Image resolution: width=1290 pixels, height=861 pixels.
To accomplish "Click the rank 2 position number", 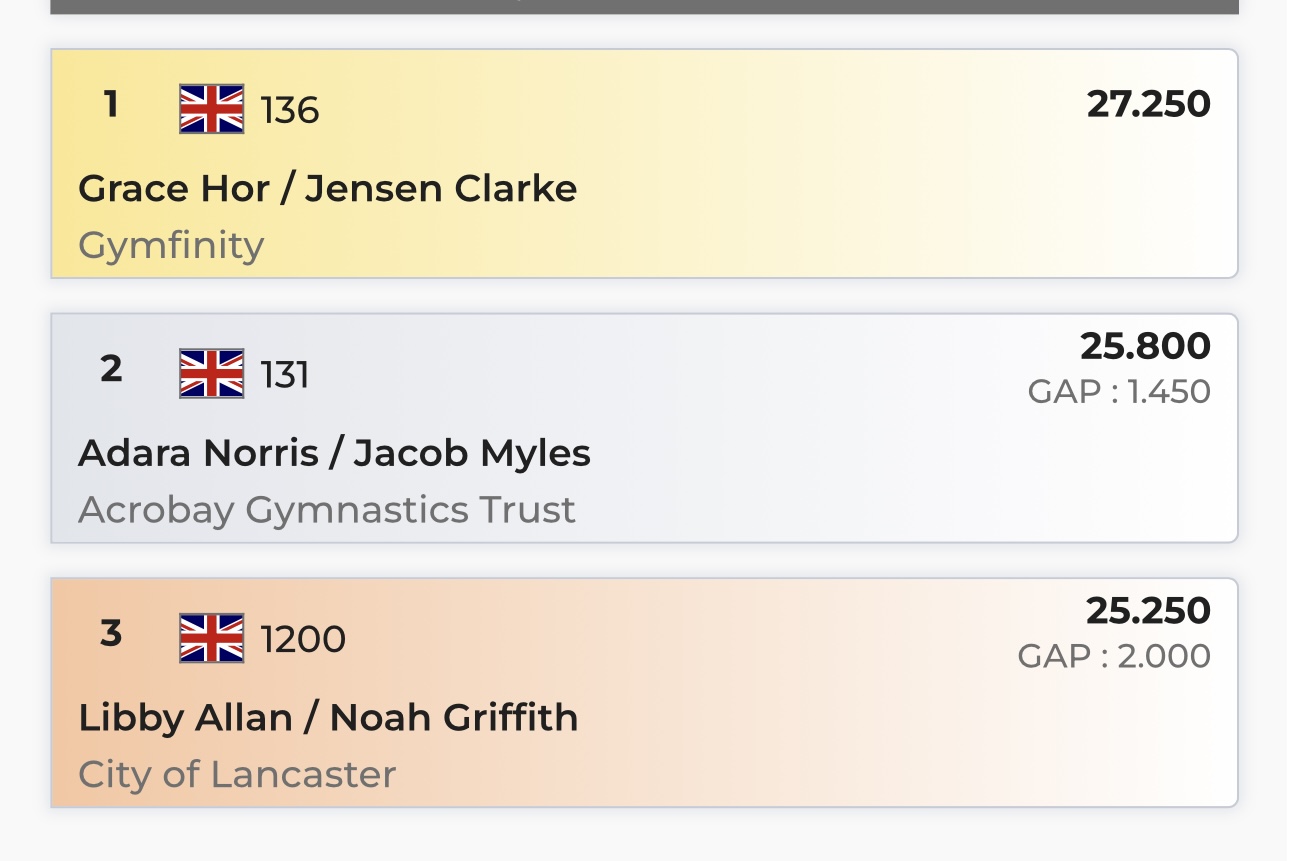I will (x=111, y=369).
